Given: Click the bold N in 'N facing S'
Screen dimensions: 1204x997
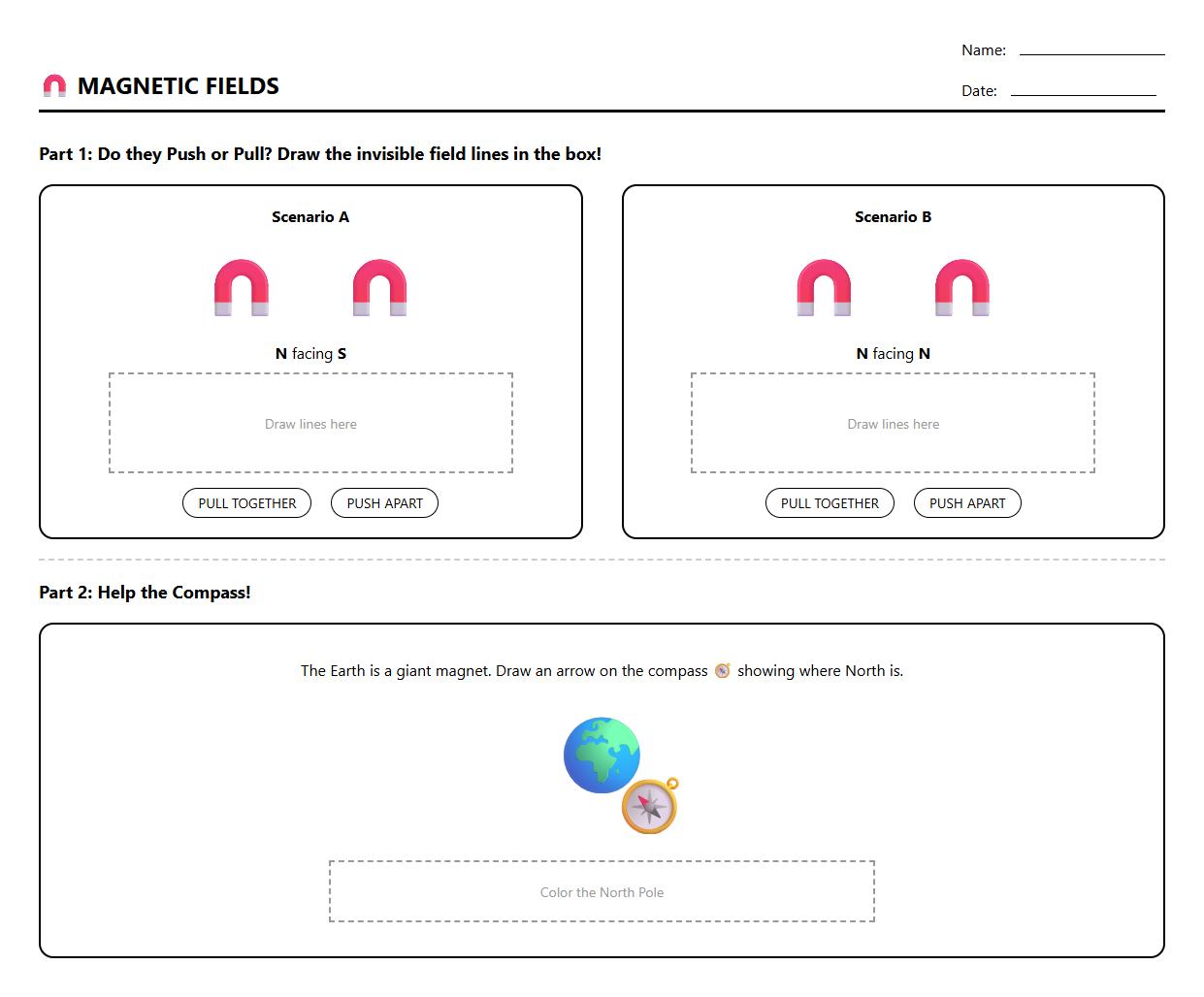Looking at the screenshot, I should (279, 353).
